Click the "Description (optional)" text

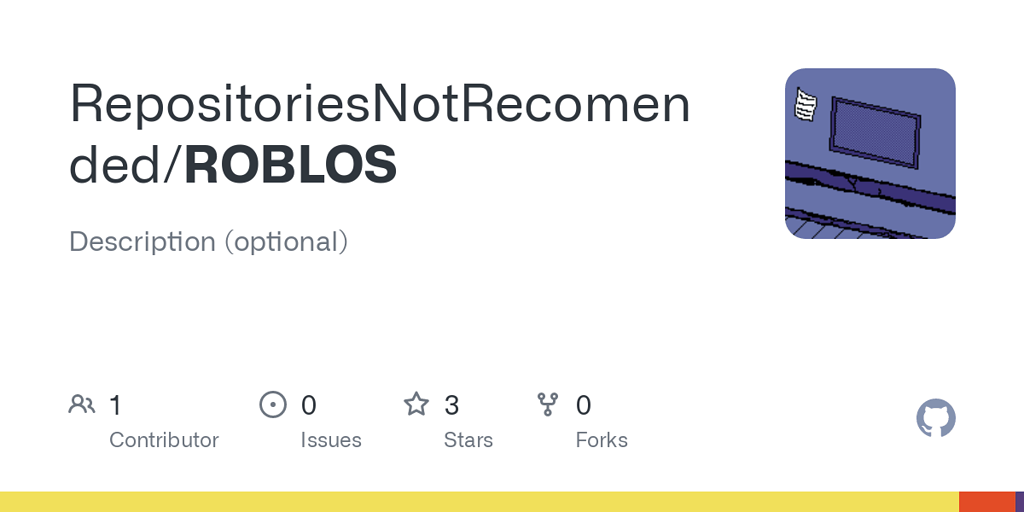tap(208, 242)
